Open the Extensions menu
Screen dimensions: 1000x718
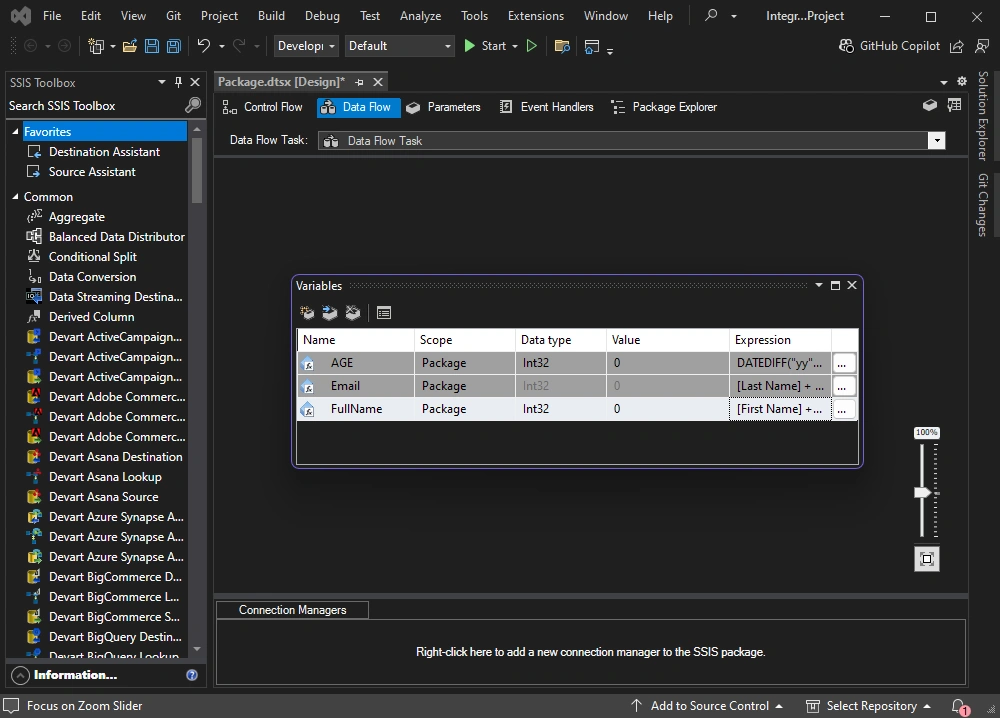[536, 15]
